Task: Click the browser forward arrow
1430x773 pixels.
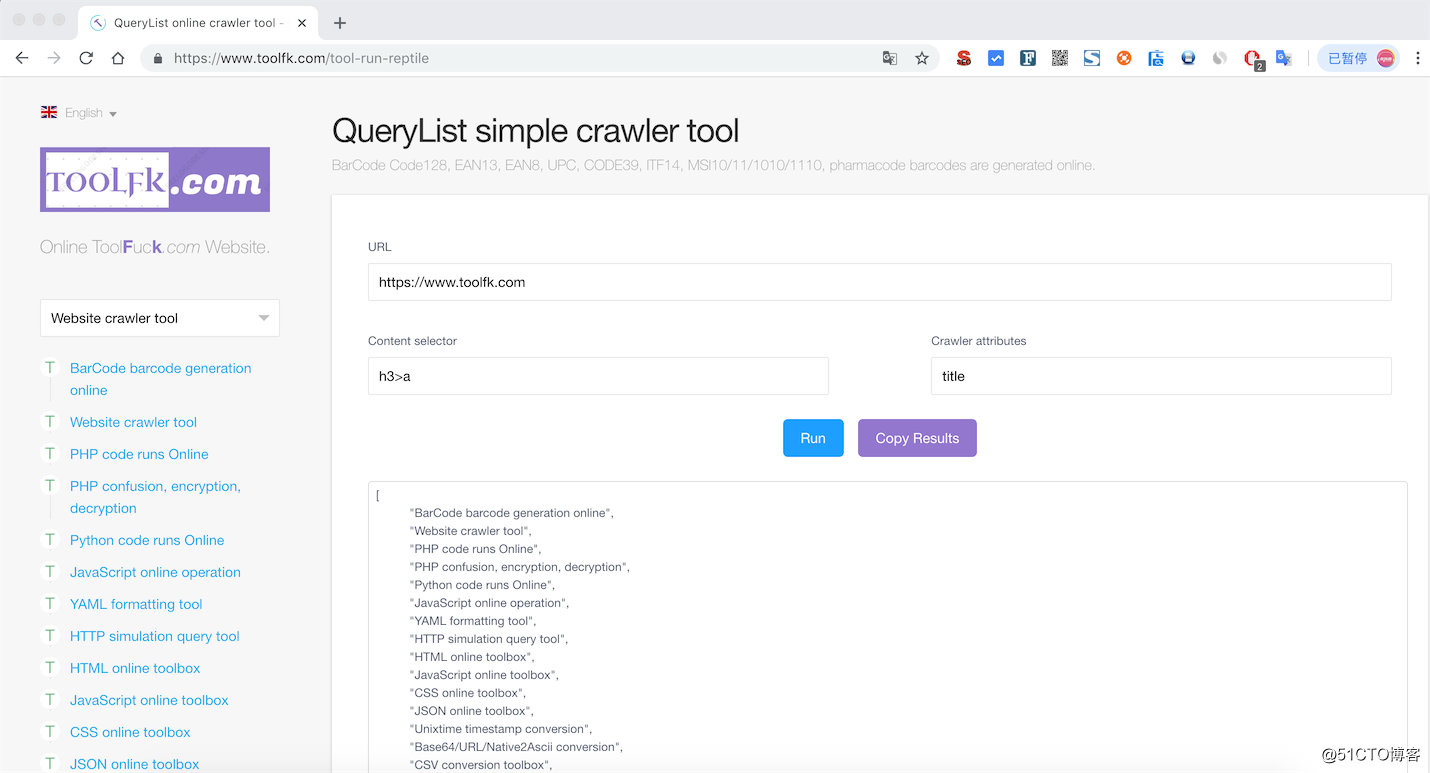Action: click(54, 58)
